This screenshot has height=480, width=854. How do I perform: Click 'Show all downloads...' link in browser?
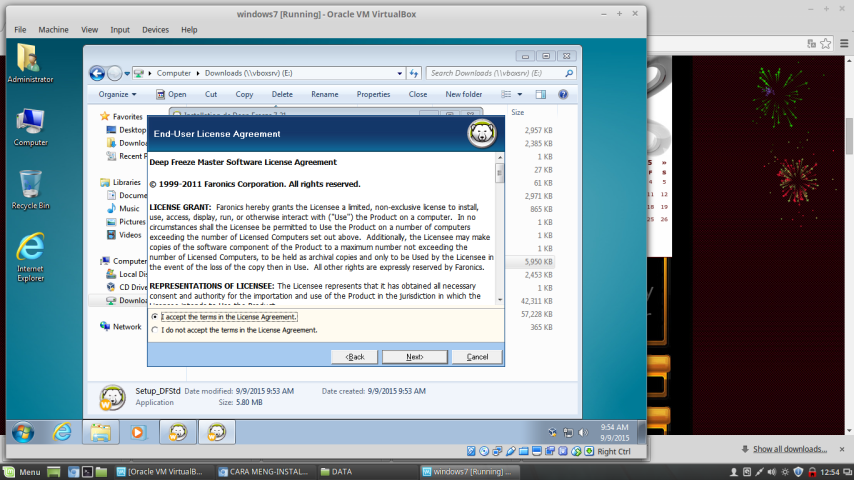[x=790, y=449]
